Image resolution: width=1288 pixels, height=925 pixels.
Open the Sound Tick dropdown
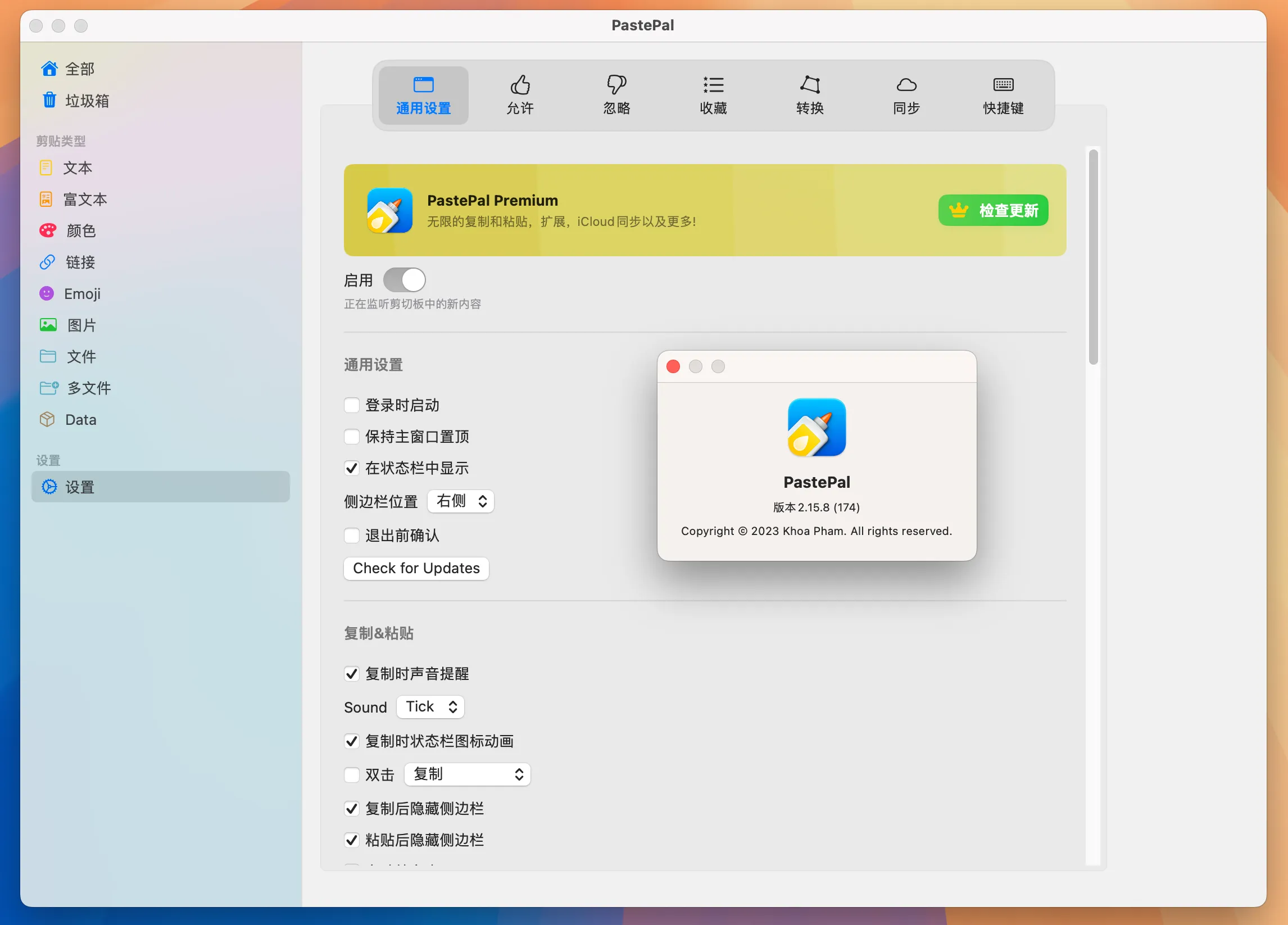[x=430, y=706]
